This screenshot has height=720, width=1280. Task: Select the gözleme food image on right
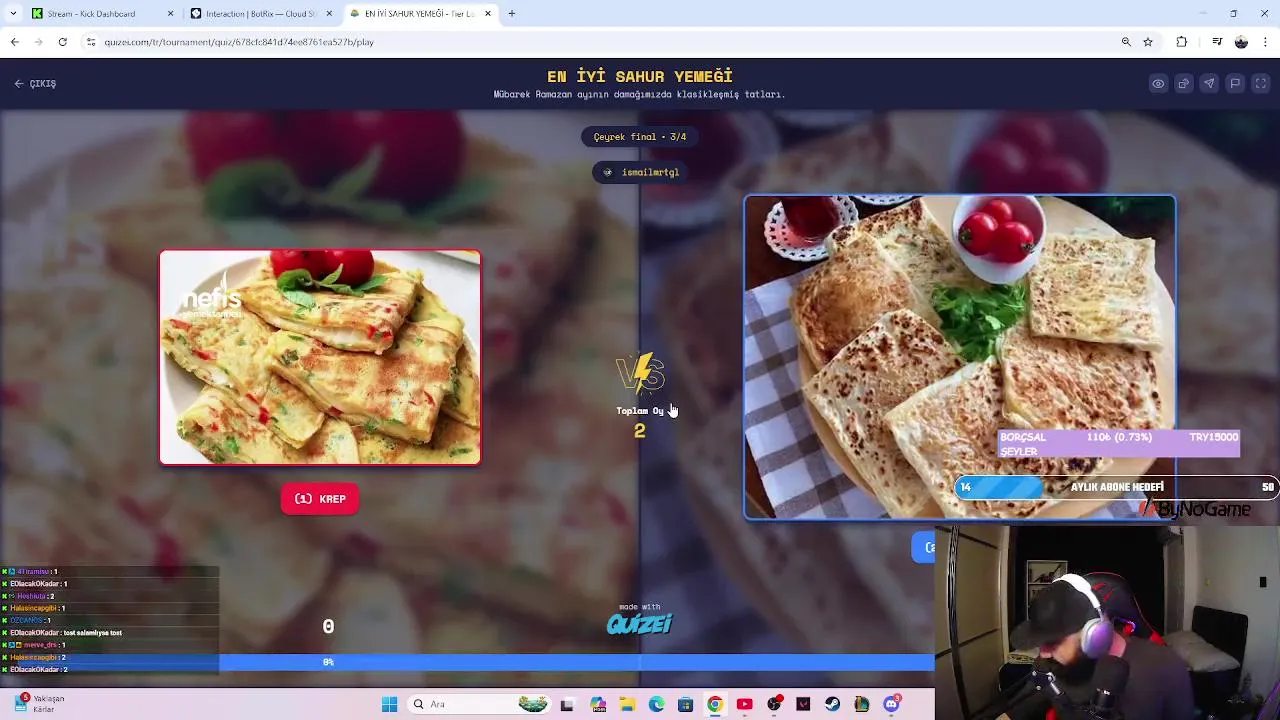[x=959, y=357]
